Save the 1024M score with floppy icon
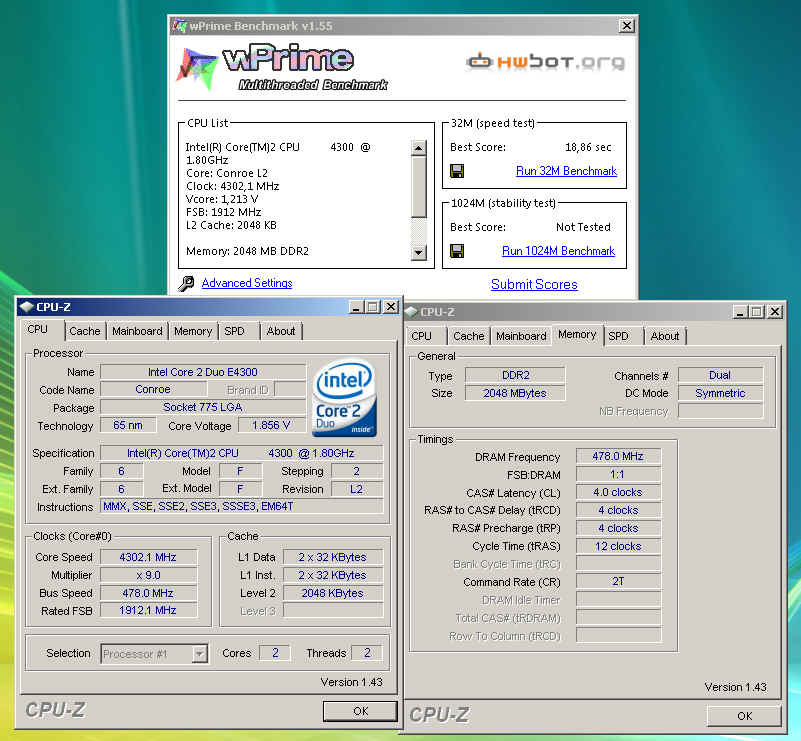This screenshot has width=801, height=741. coord(457,251)
